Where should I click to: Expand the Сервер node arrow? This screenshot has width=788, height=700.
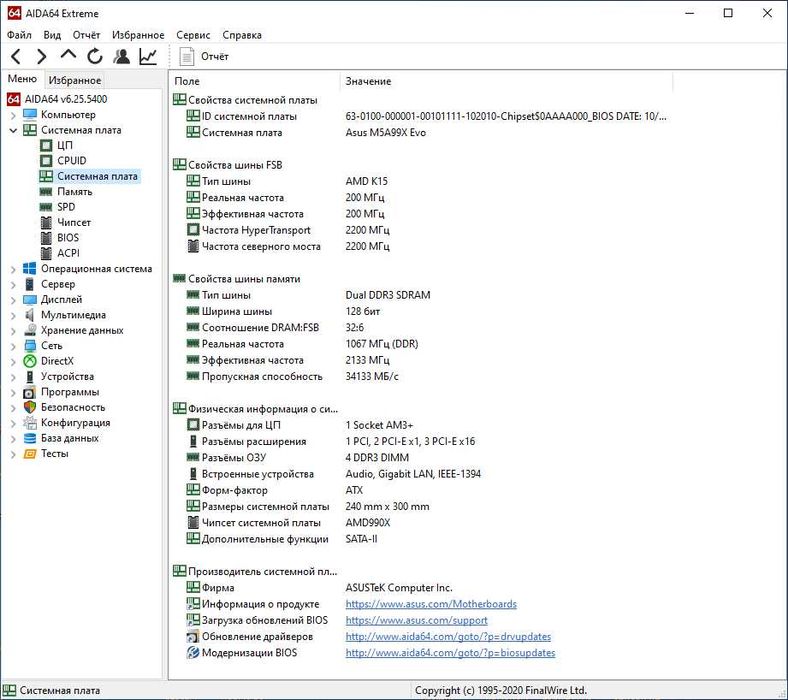coord(13,285)
